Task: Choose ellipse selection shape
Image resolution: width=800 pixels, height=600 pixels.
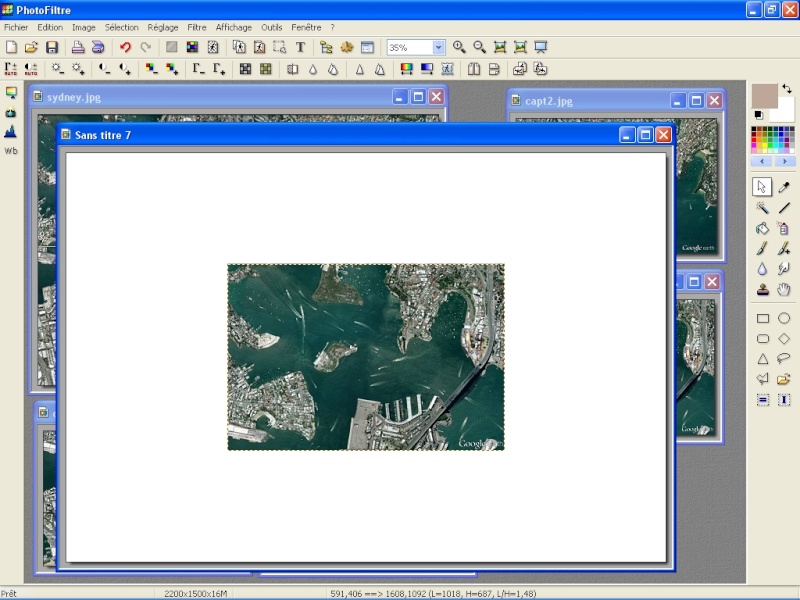Action: pos(784,318)
